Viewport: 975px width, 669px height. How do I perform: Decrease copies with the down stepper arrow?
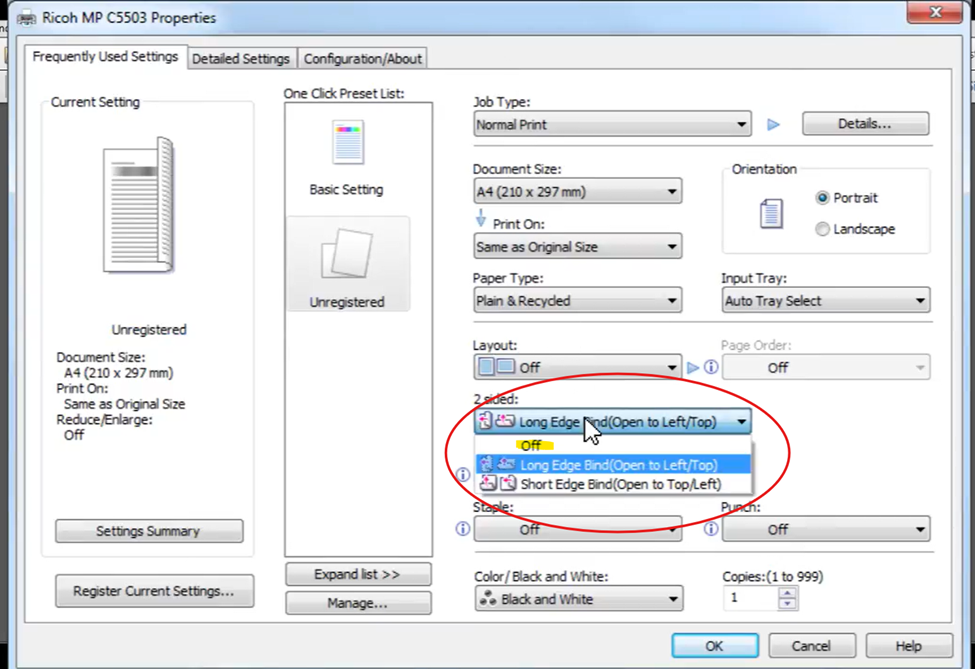pyautogui.click(x=787, y=604)
